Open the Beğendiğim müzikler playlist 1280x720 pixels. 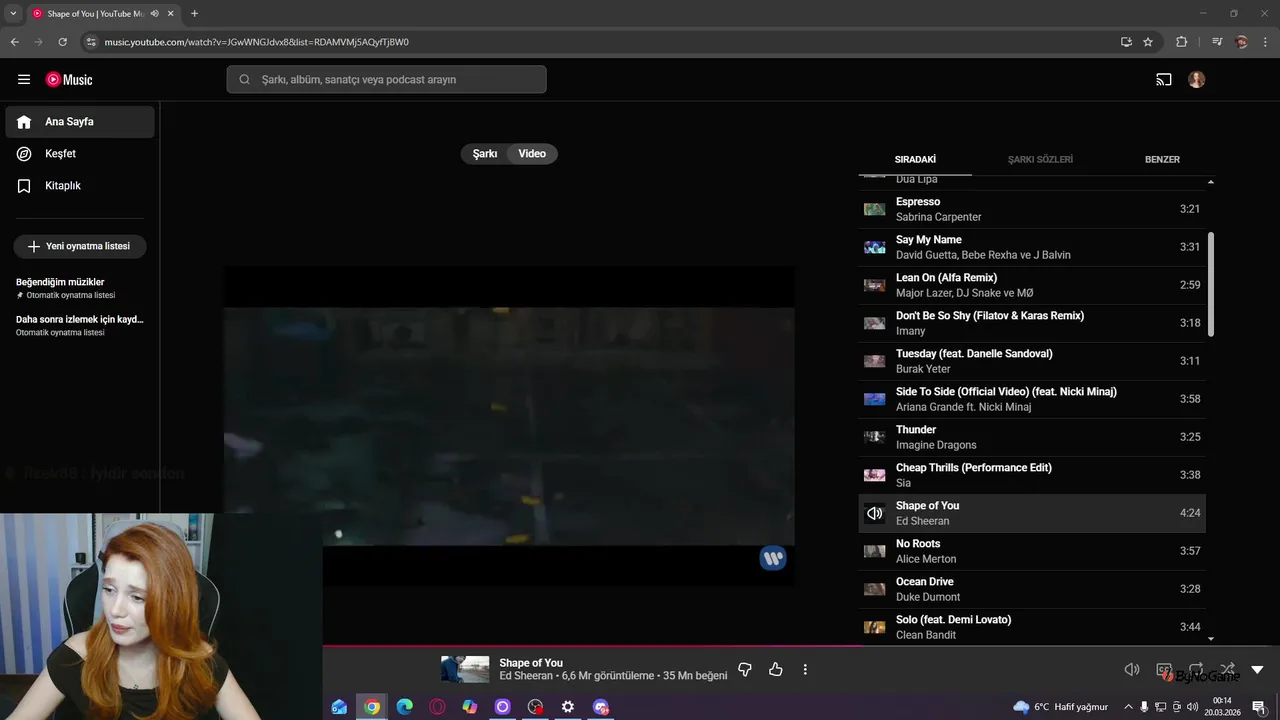tap(80, 288)
